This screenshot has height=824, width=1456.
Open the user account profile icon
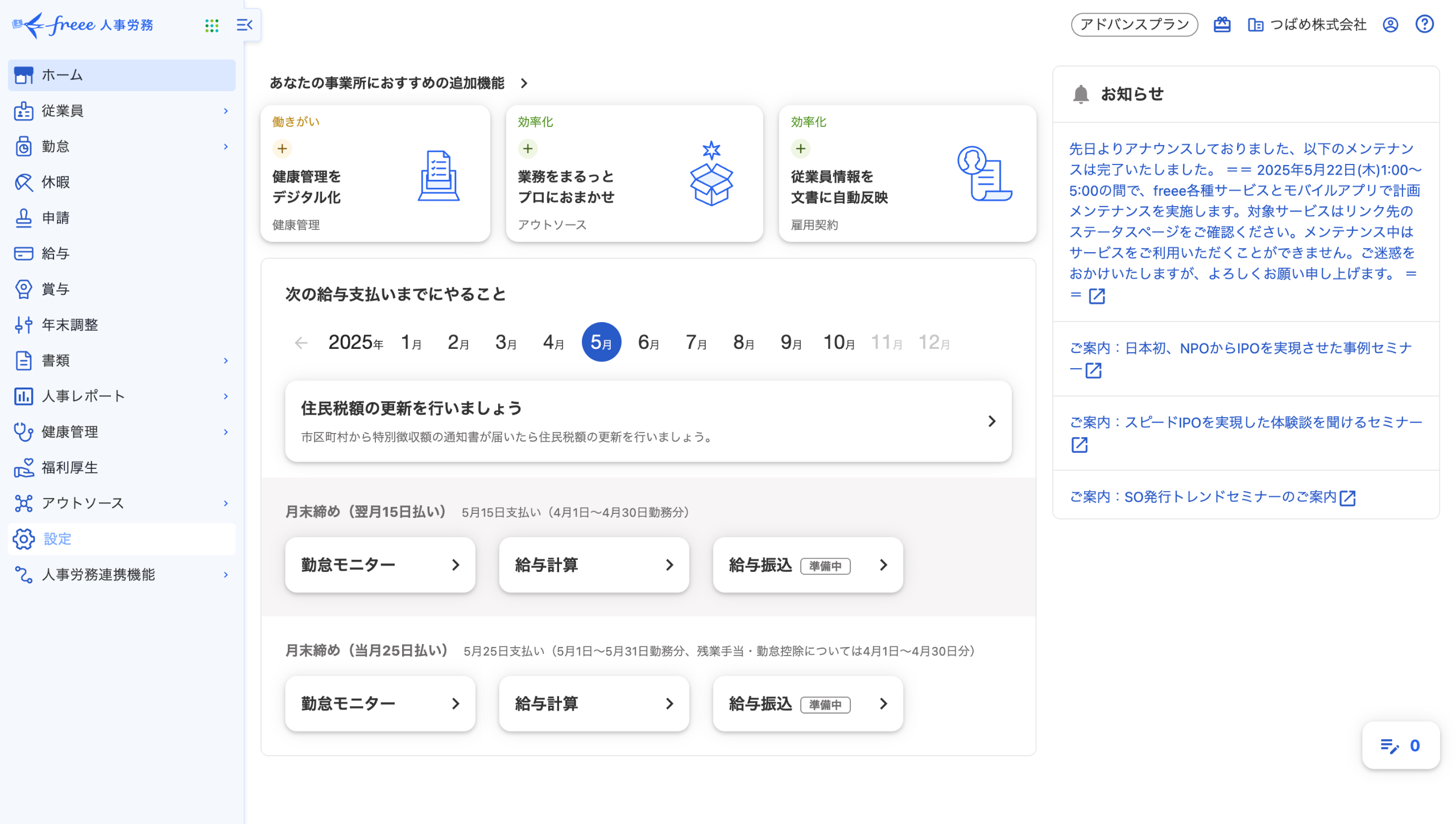pos(1390,24)
